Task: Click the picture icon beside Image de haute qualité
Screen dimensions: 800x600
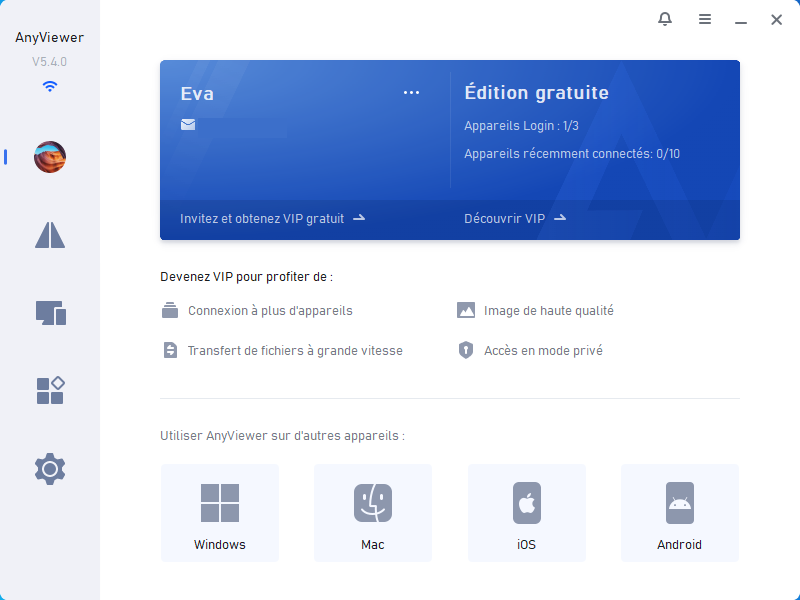Action: 466,310
